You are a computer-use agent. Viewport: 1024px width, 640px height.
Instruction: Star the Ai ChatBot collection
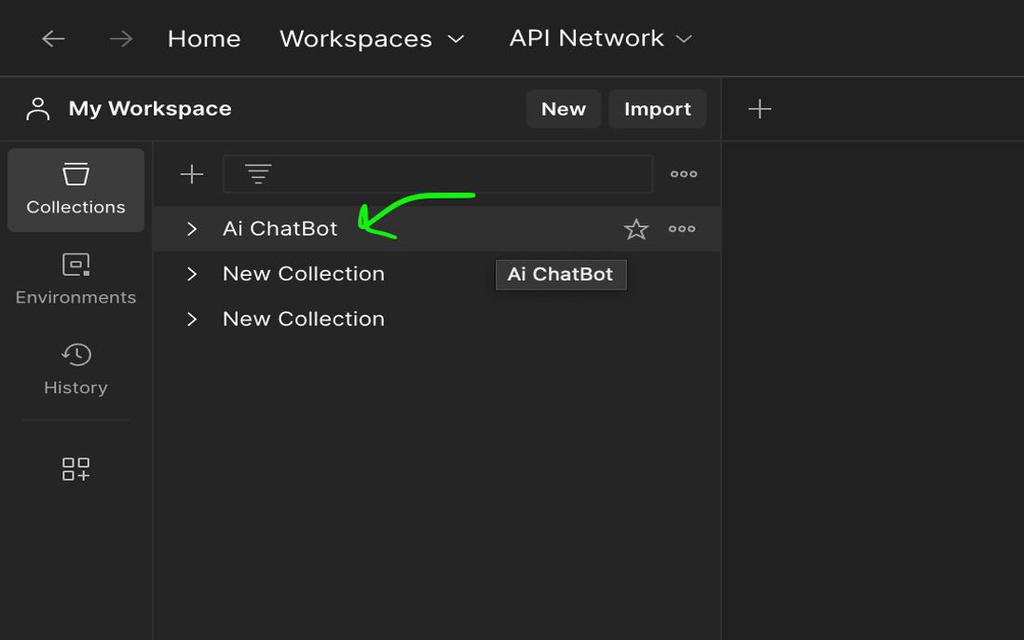tap(636, 230)
